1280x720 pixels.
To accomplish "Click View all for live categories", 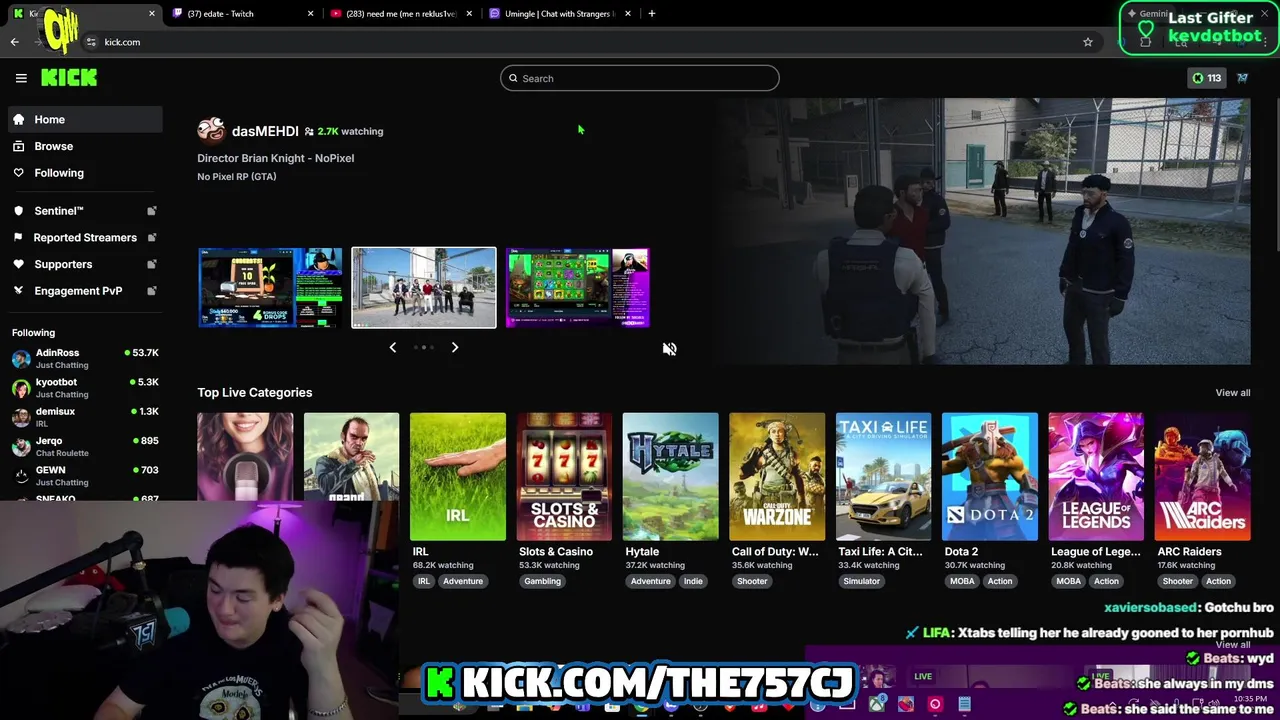I will click(x=1232, y=392).
